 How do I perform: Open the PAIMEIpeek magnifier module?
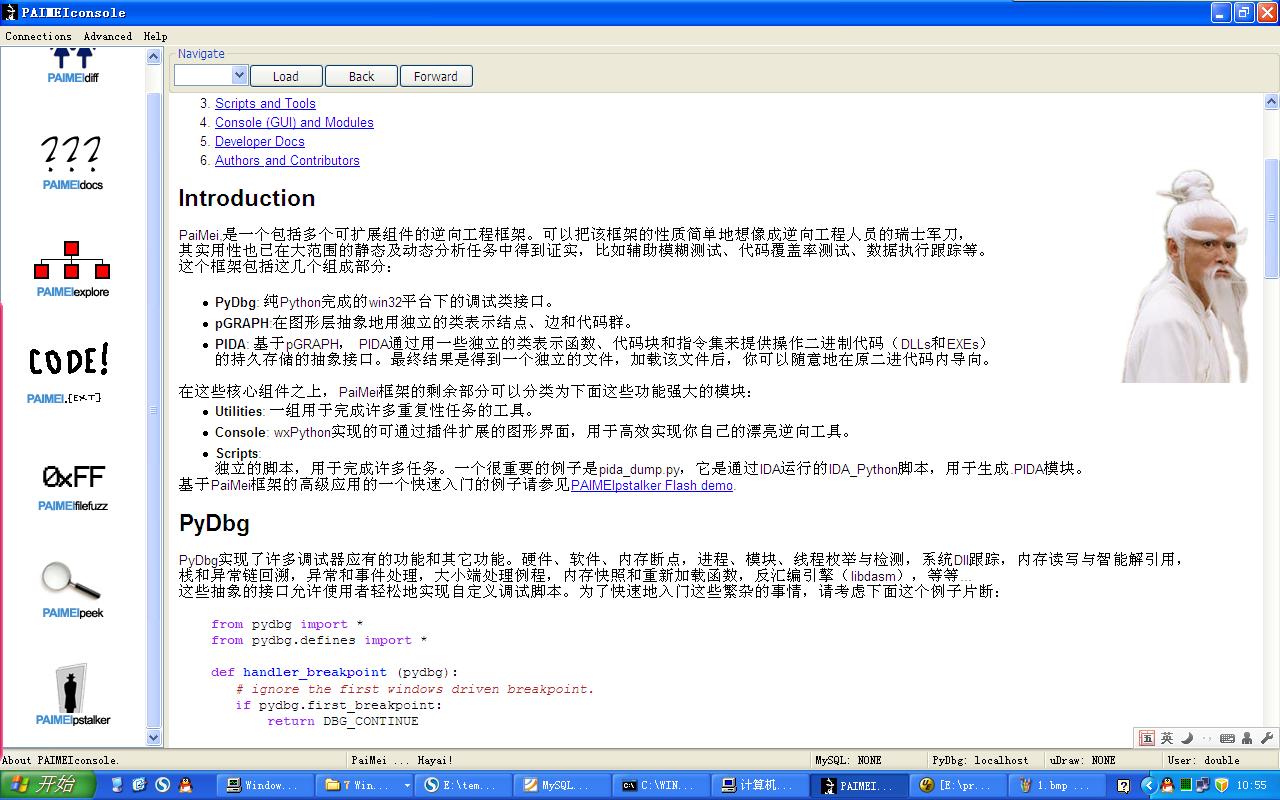[x=72, y=590]
